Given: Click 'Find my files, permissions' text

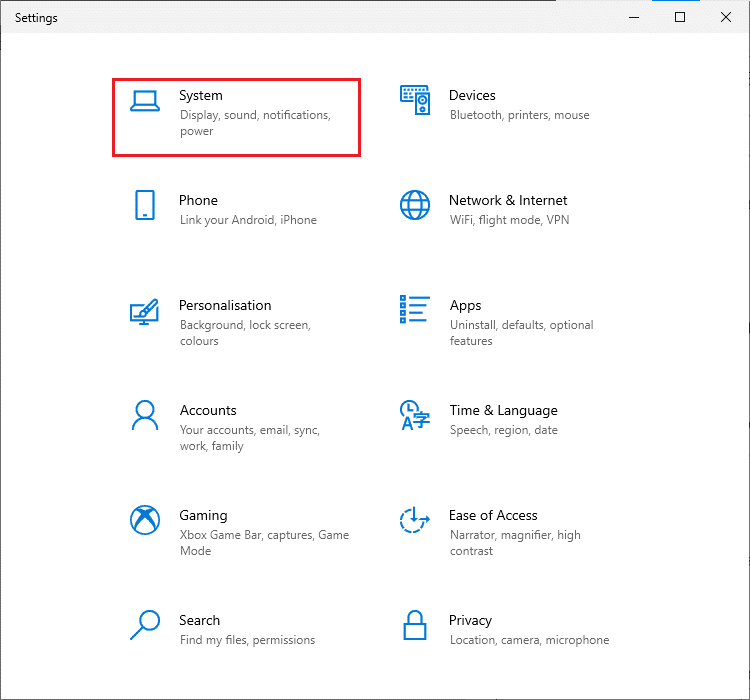Looking at the screenshot, I should pyautogui.click(x=247, y=640).
